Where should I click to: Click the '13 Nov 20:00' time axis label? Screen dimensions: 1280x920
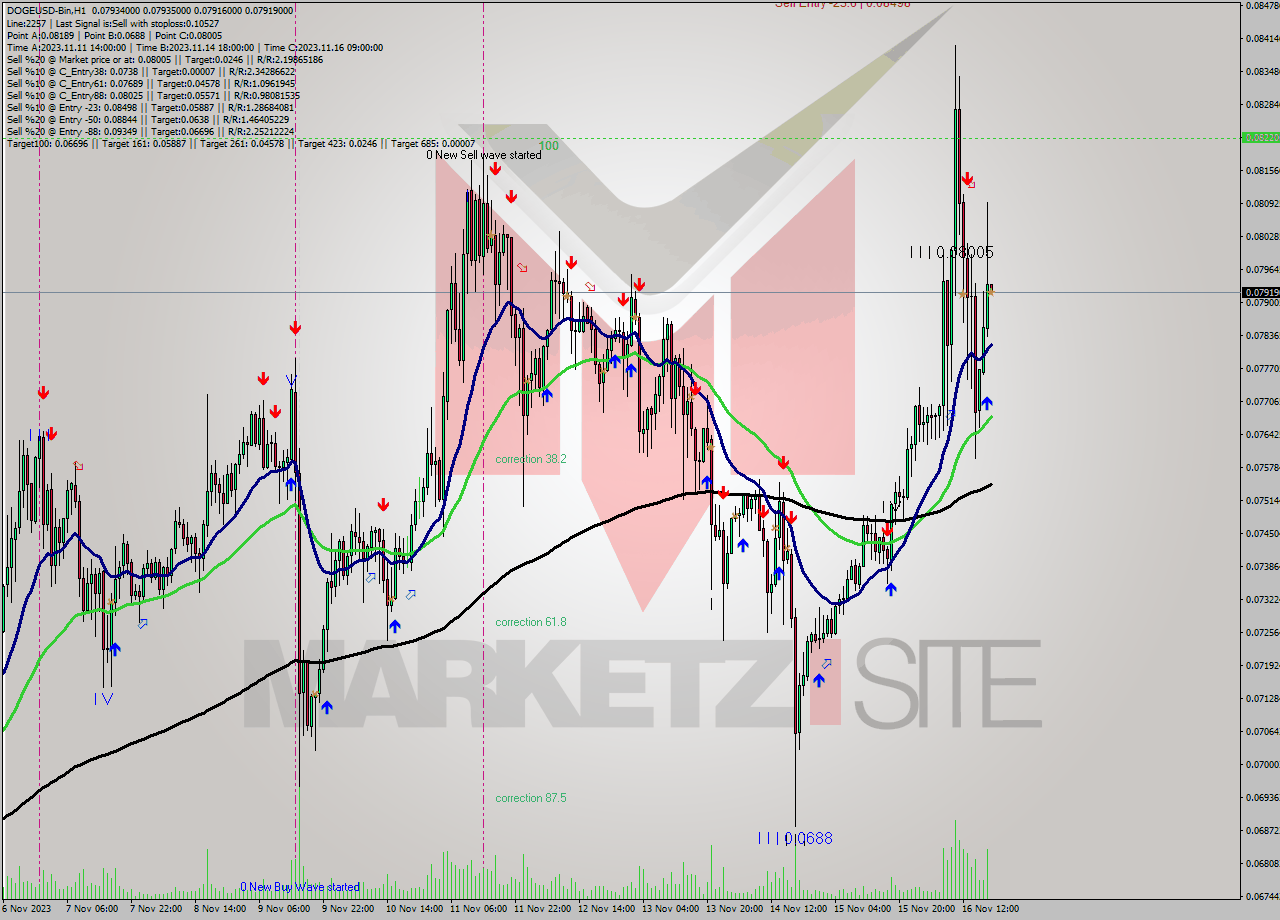click(x=735, y=909)
